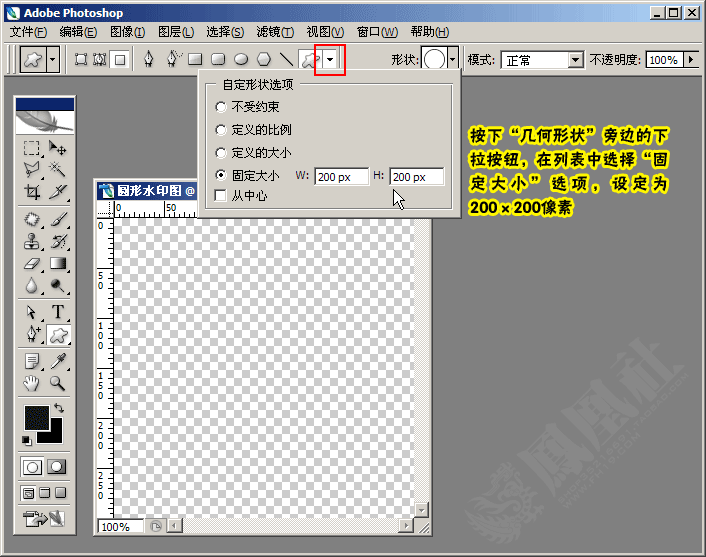Click the 不透明度 opacity field
The height and width of the screenshot is (557, 706).
coord(664,60)
